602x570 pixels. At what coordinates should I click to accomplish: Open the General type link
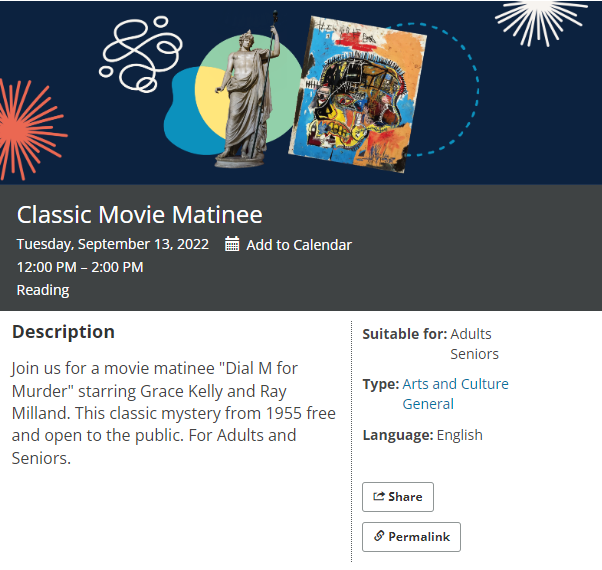tap(428, 404)
